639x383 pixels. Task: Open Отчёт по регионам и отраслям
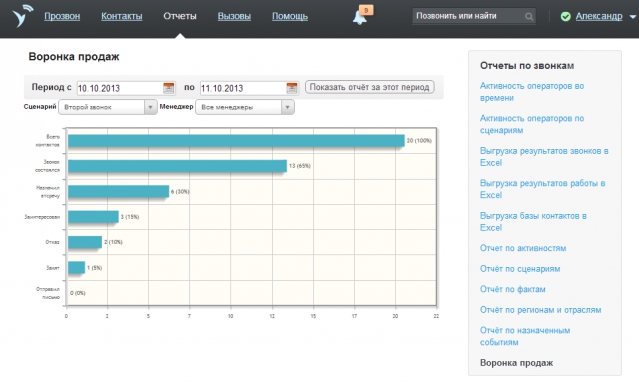540,310
